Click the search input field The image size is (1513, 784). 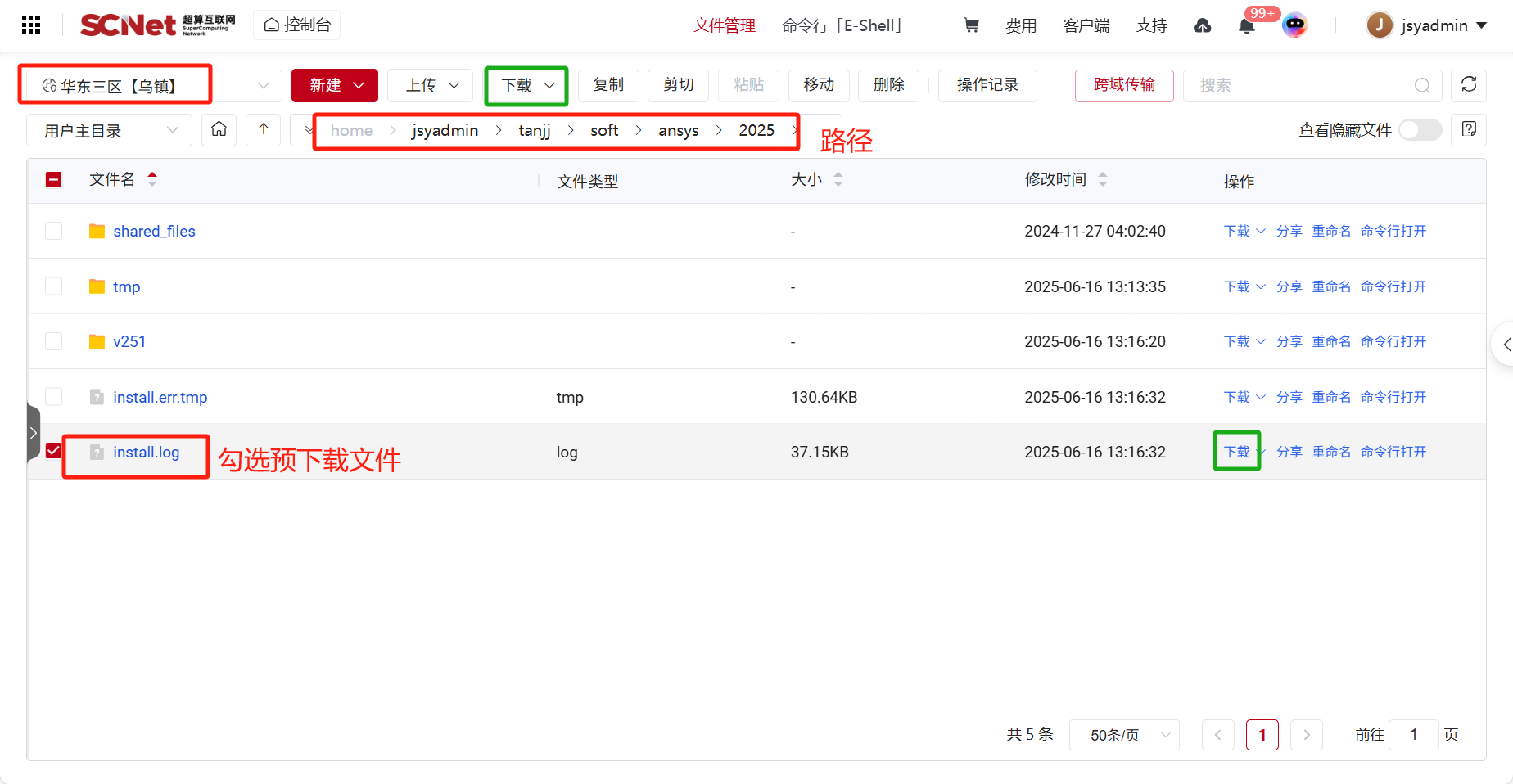pyautogui.click(x=1302, y=85)
